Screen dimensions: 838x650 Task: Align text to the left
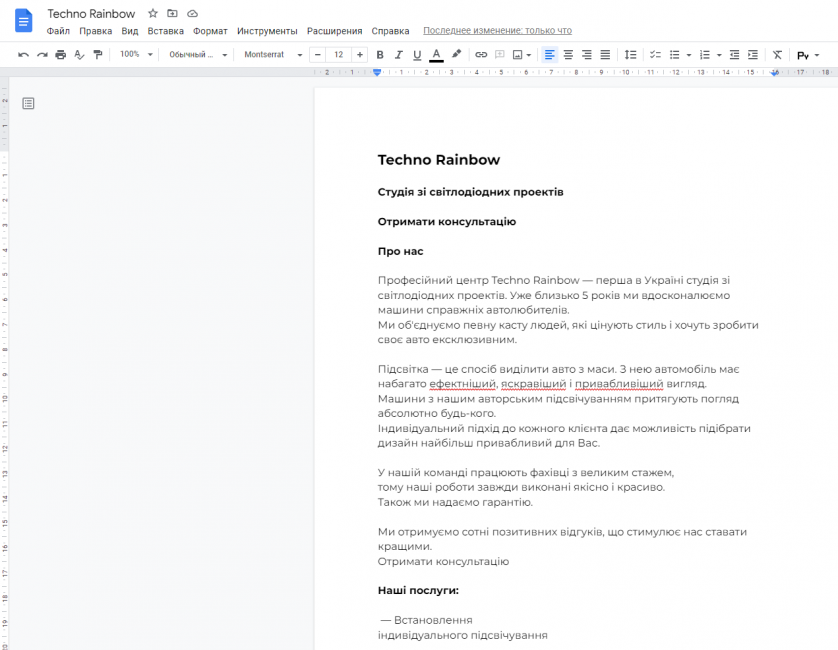[549, 55]
